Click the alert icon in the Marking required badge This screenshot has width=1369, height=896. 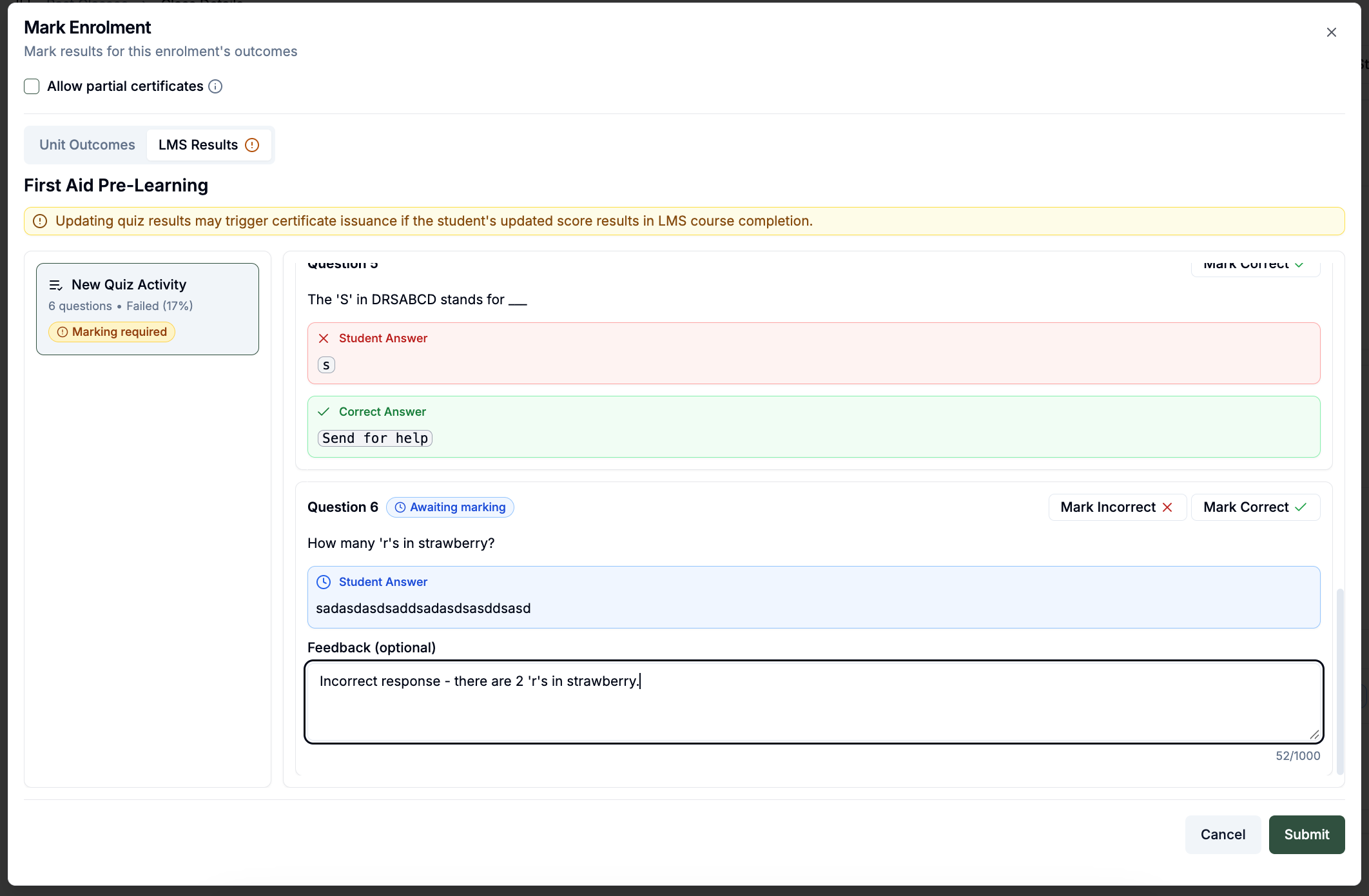tap(63, 332)
